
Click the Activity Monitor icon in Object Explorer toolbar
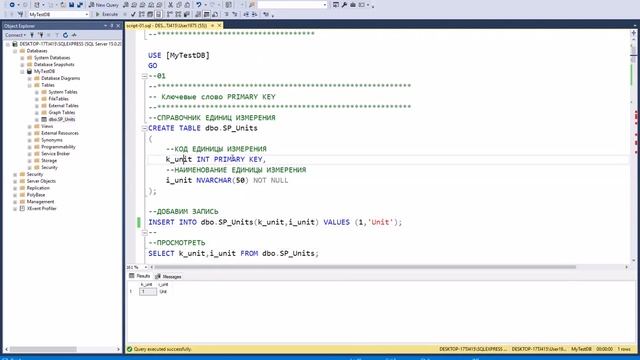click(74, 35)
